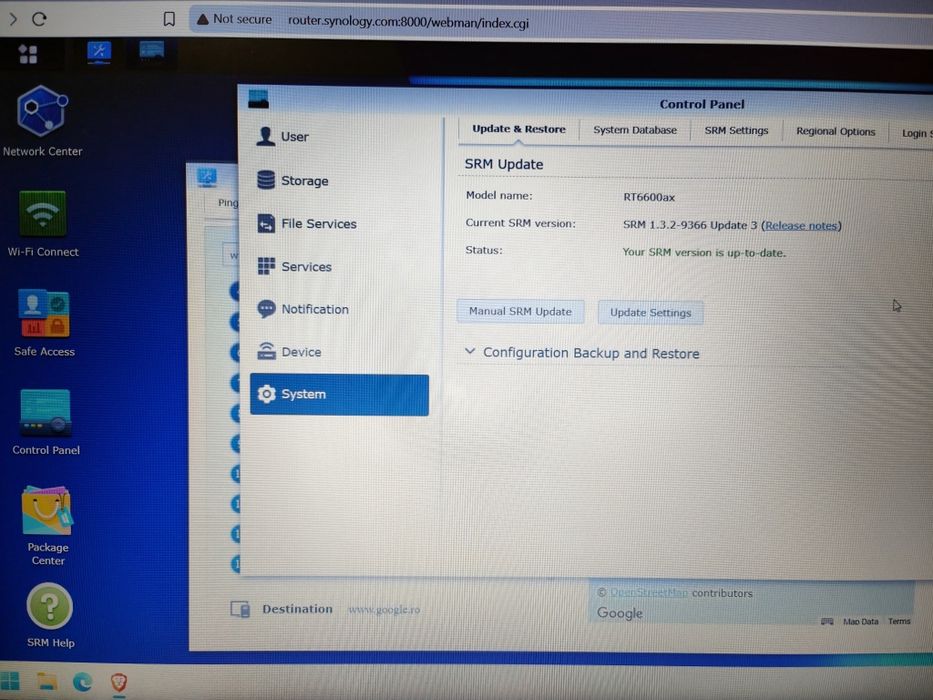Select User in Control Panel sidebar
Screen dimensions: 933x700
(x=339, y=136)
